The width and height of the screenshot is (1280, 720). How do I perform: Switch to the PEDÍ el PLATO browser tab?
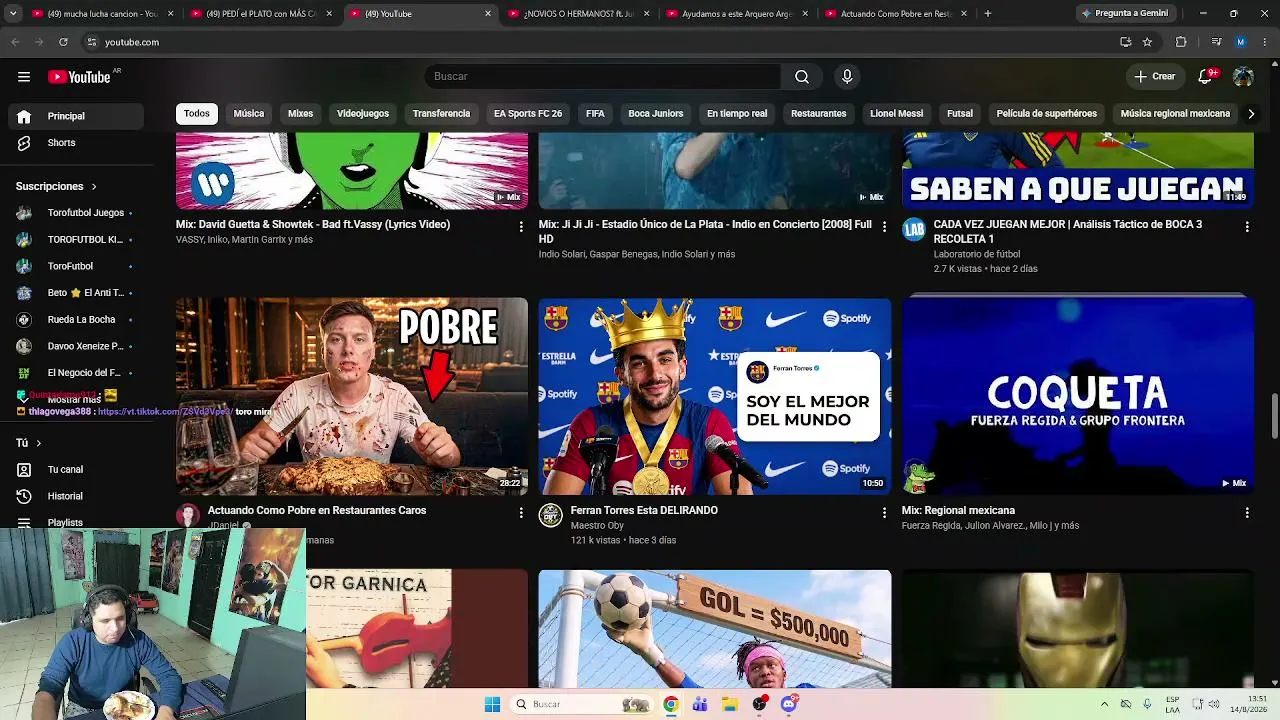tap(262, 14)
